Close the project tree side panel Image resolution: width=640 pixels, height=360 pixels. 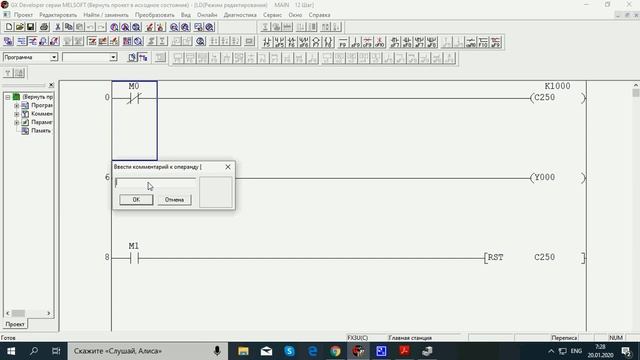click(51, 85)
